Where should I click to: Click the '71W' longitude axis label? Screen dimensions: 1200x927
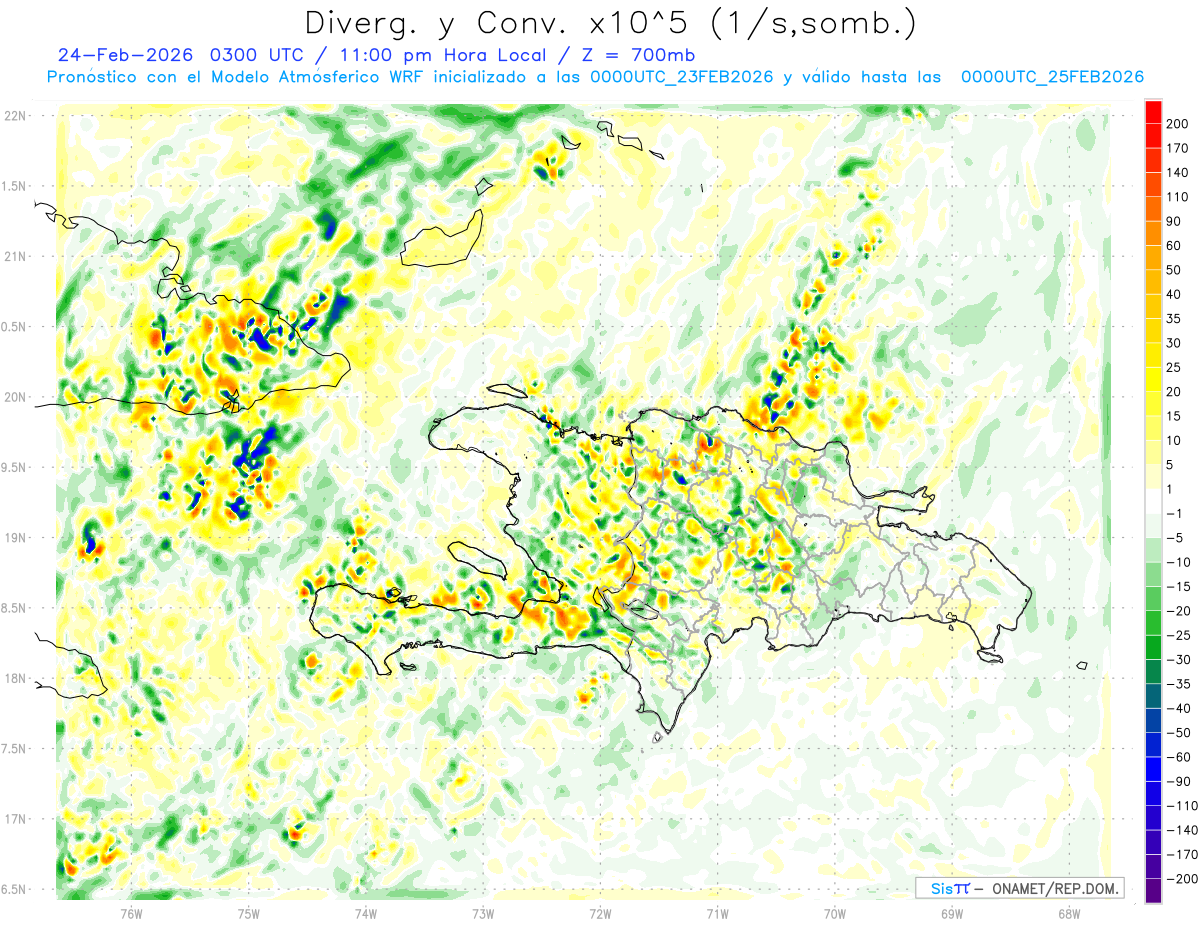point(717,913)
